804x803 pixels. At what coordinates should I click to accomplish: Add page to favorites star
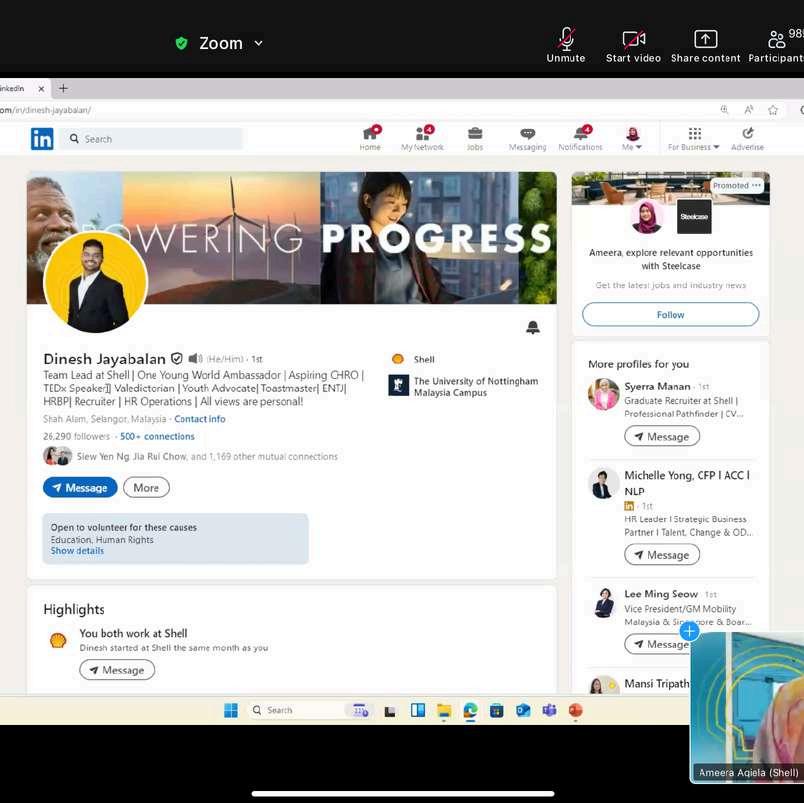point(773,110)
